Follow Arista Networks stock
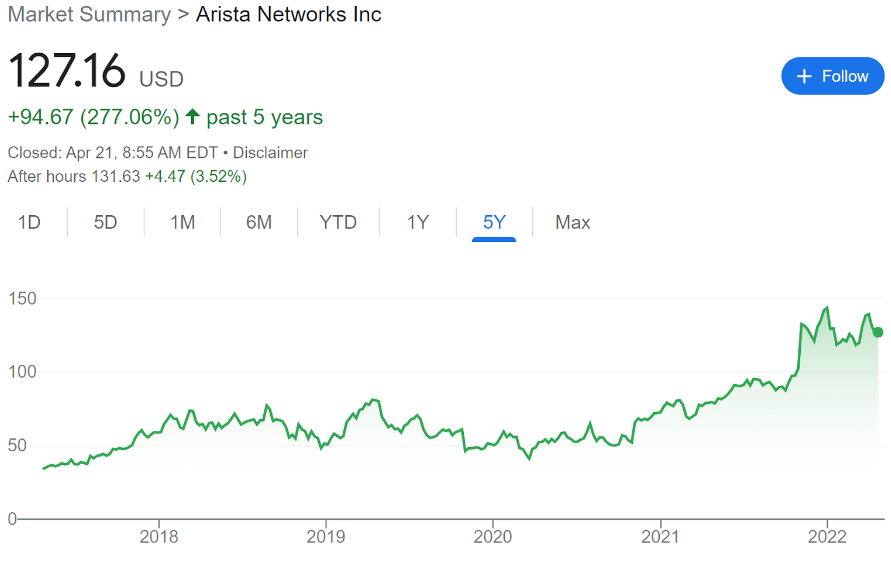 click(832, 76)
